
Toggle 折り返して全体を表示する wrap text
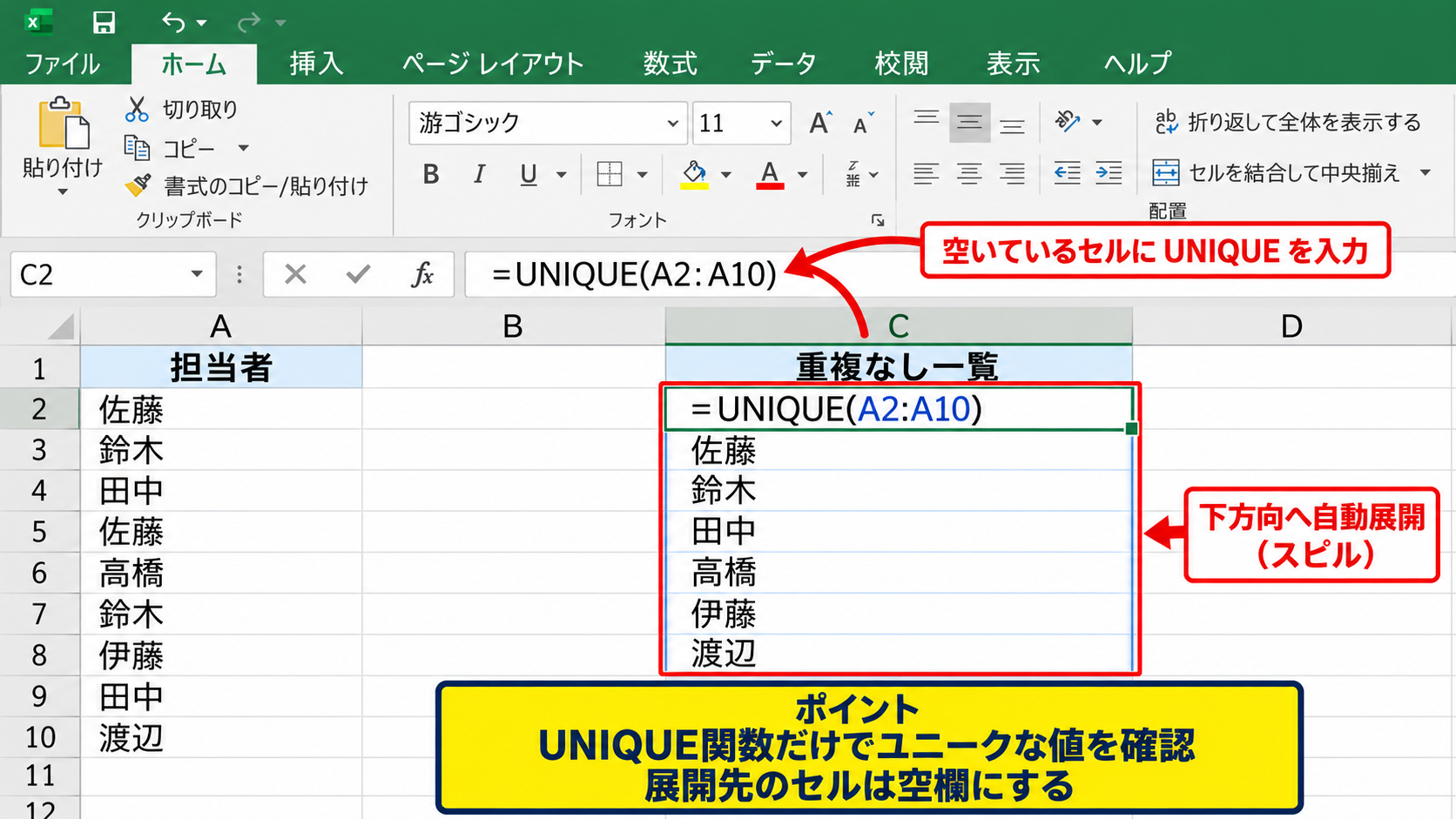click(1287, 122)
